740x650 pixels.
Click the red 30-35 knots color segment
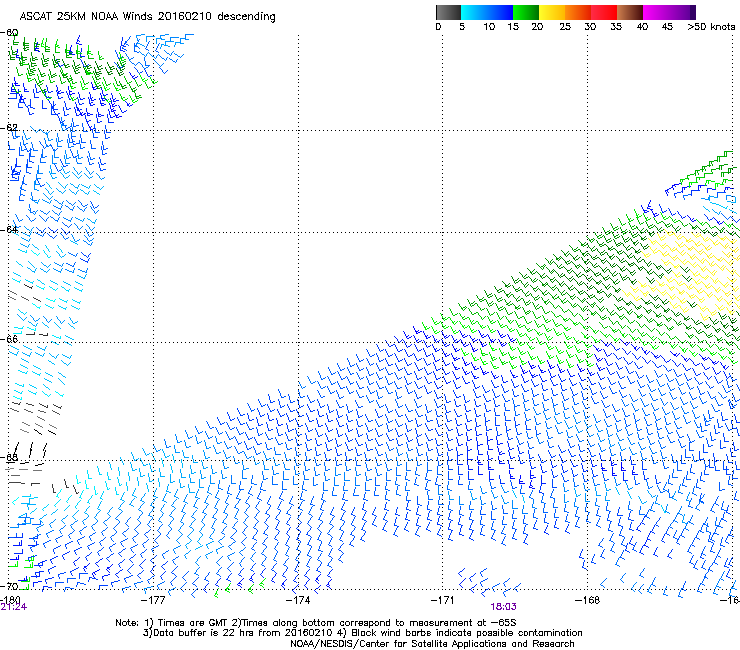tap(604, 12)
